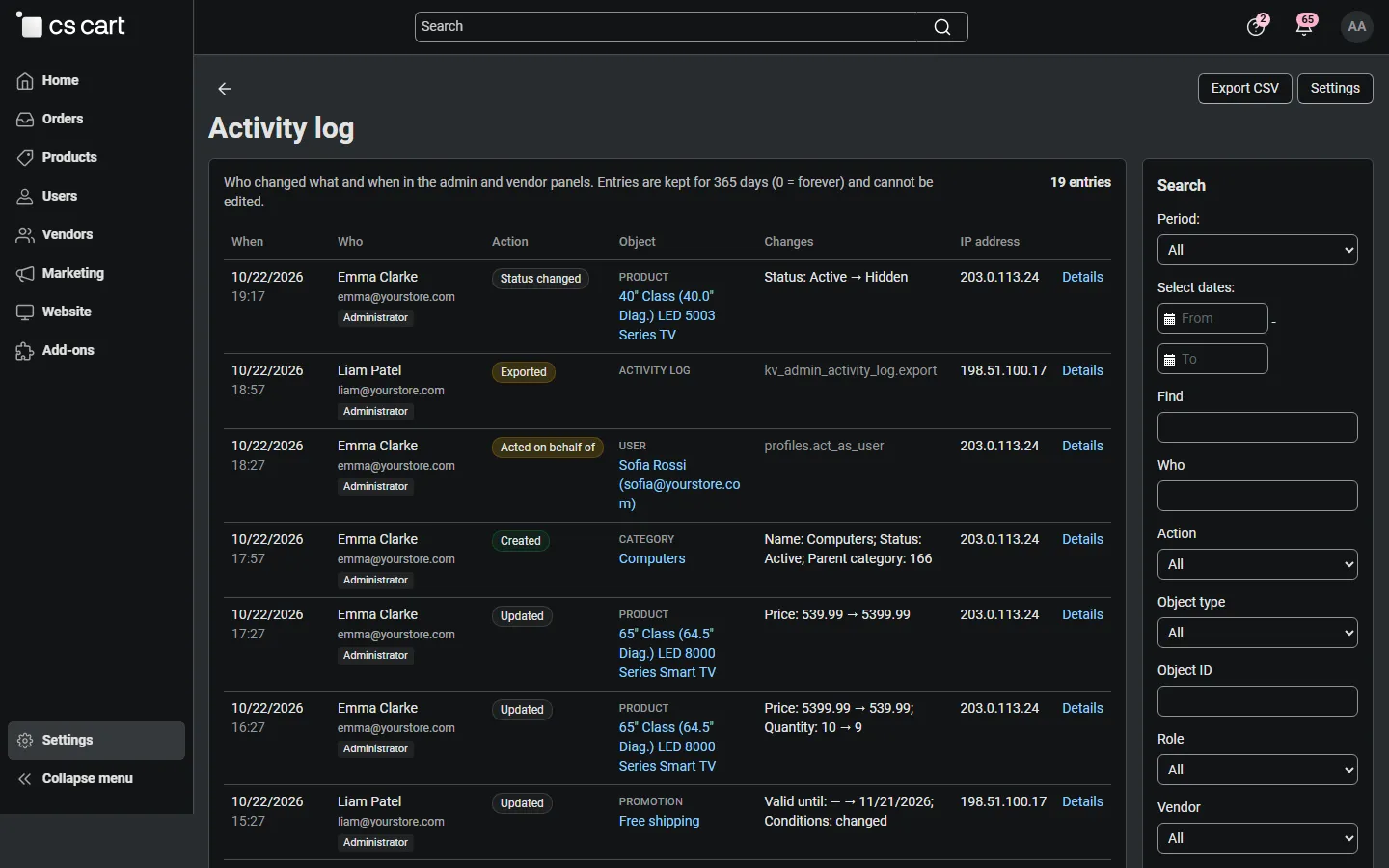Click the Vendors people icon in sidebar
The width and height of the screenshot is (1389, 868).
[25, 235]
